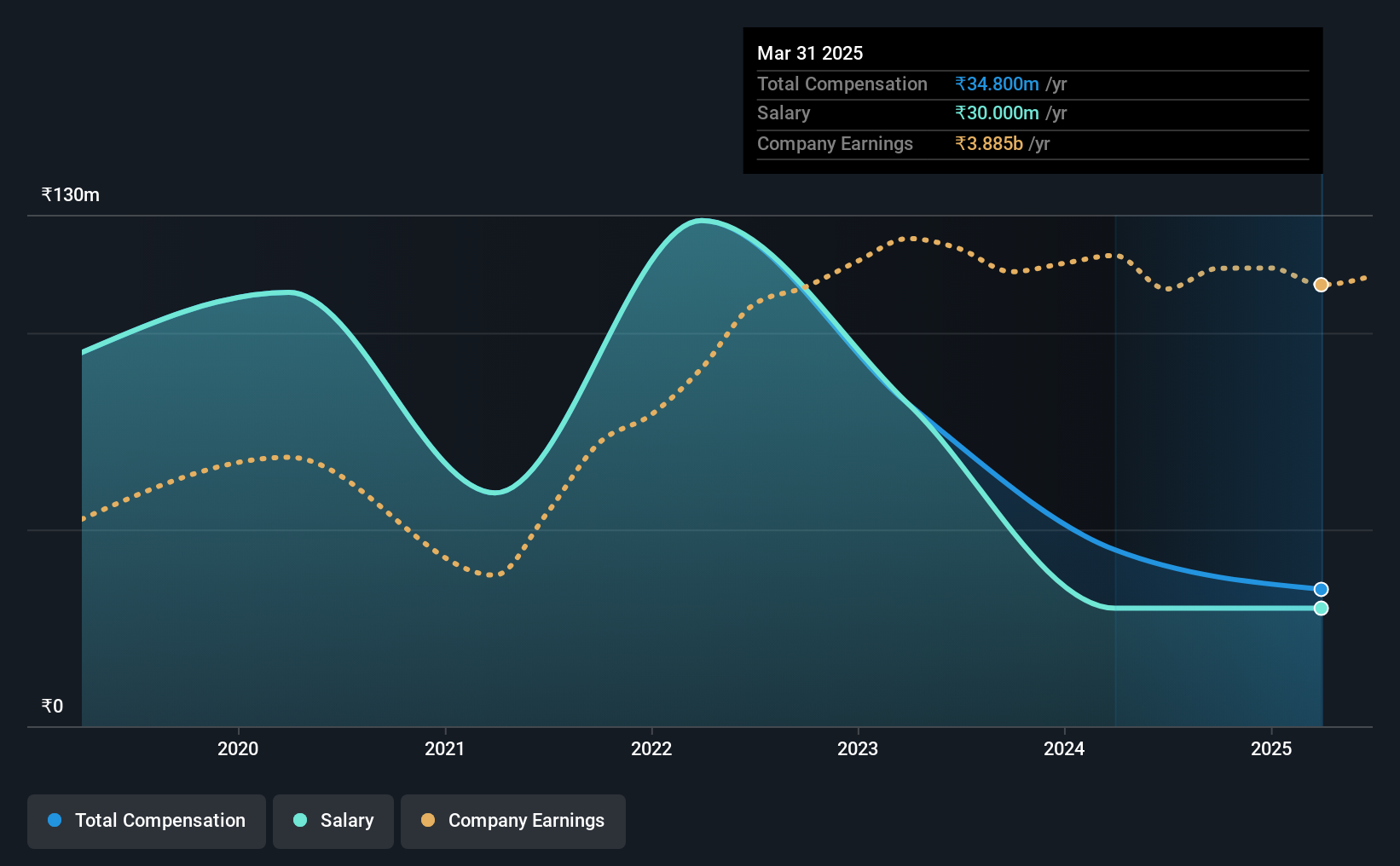Click the 2021 axis label
Screen dimensions: 1400x866
point(445,748)
